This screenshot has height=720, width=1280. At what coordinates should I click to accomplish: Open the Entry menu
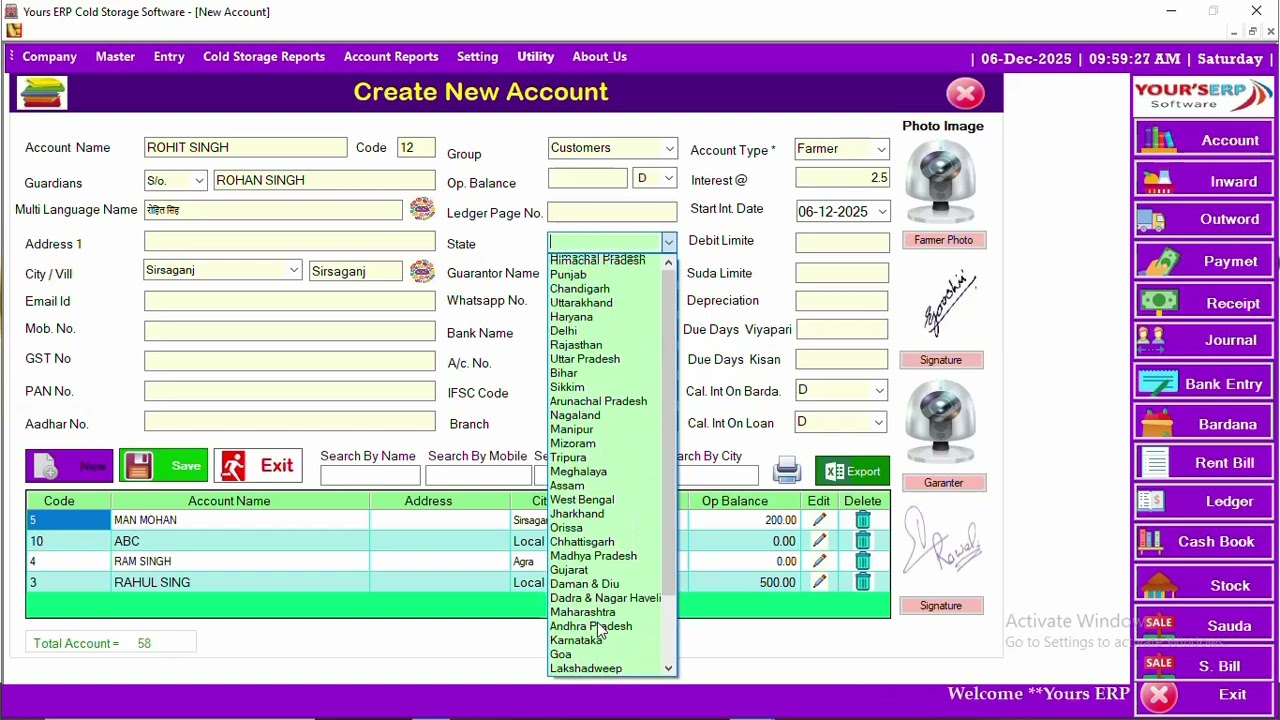pyautogui.click(x=169, y=57)
